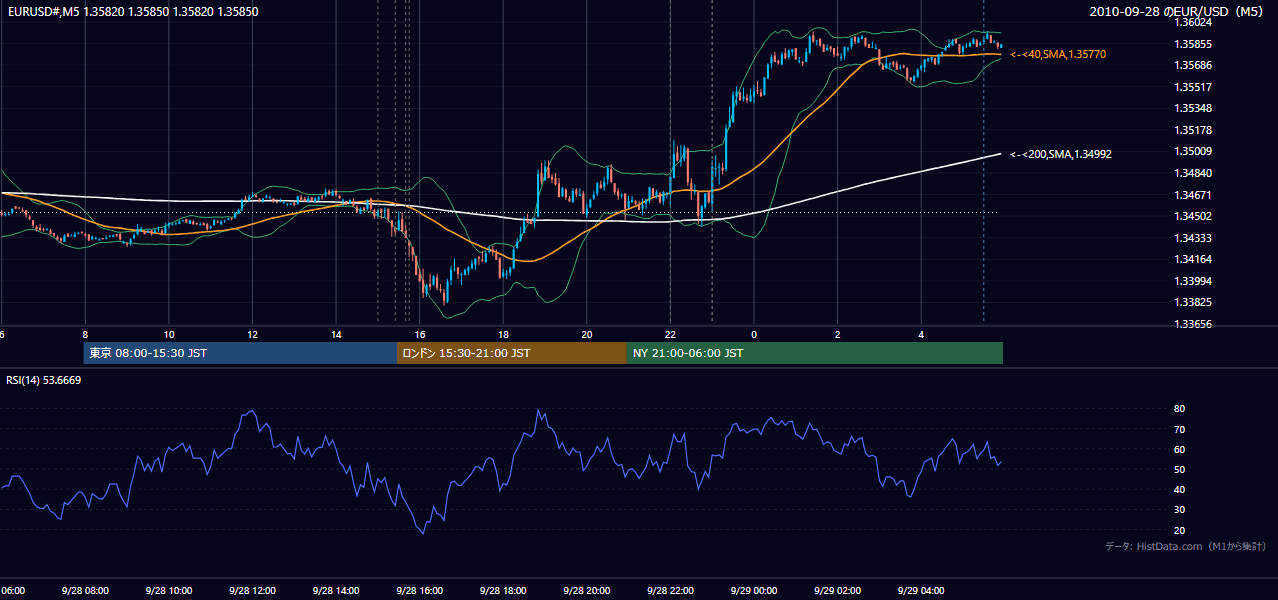Click the 1.35517 price axis value
The width and height of the screenshot is (1278, 600).
[x=1193, y=87]
